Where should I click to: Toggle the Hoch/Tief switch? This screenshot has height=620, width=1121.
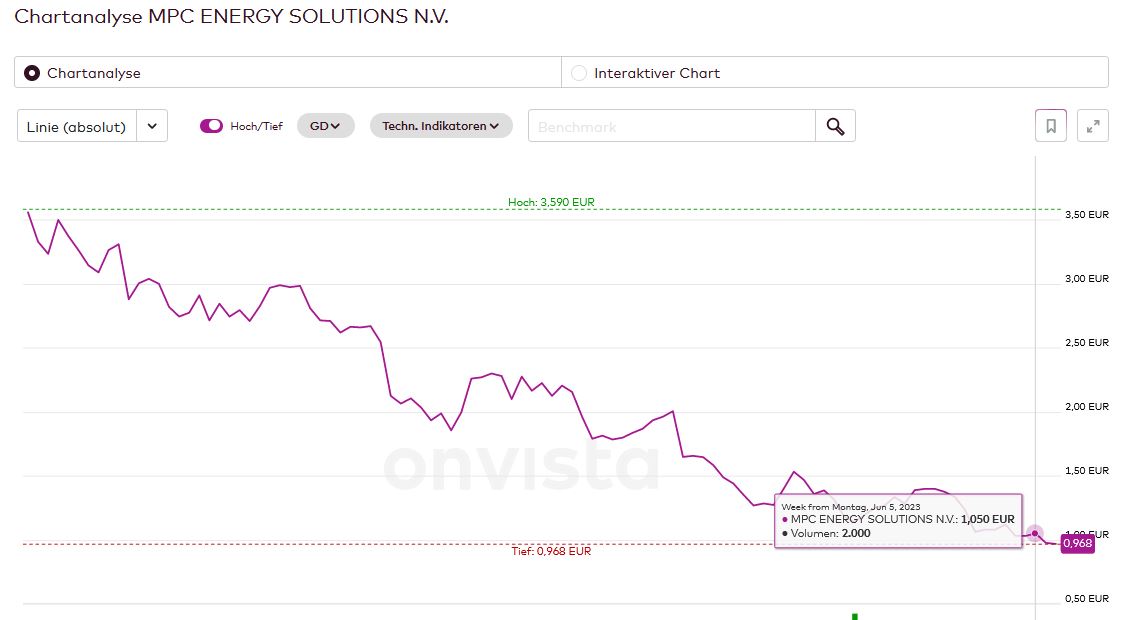pos(211,126)
